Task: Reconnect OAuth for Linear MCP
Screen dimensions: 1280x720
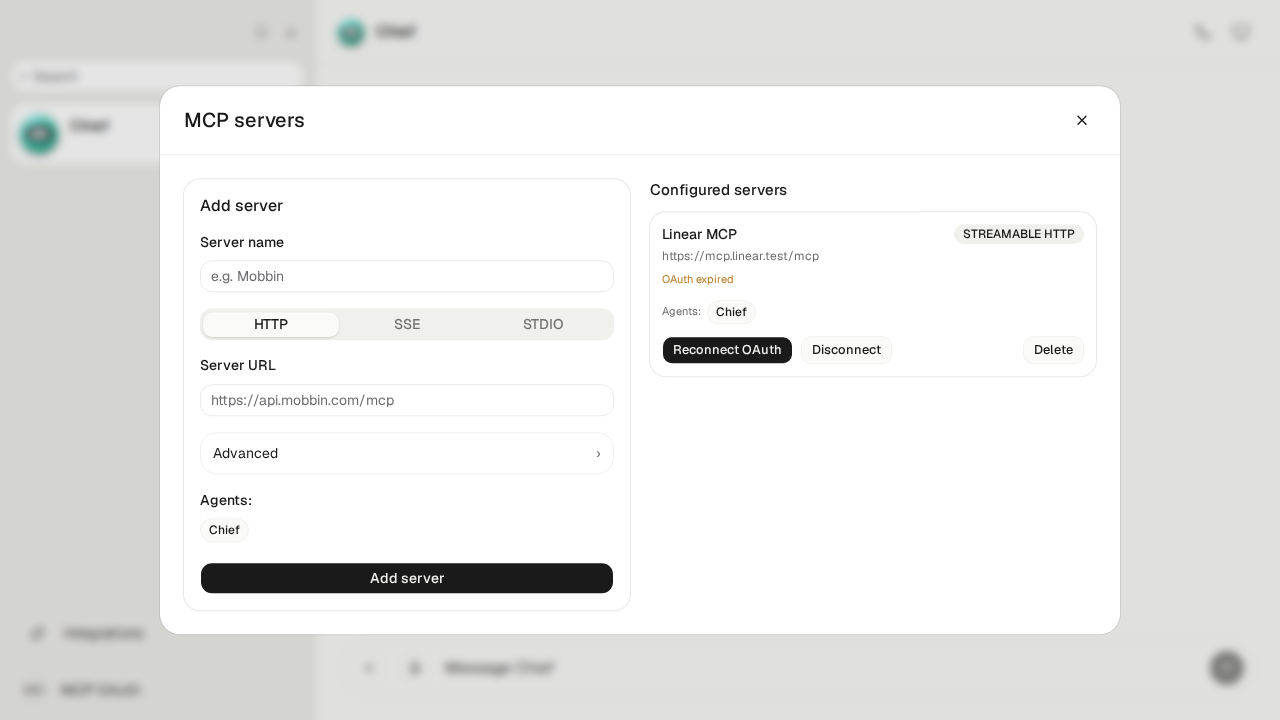Action: 727,350
